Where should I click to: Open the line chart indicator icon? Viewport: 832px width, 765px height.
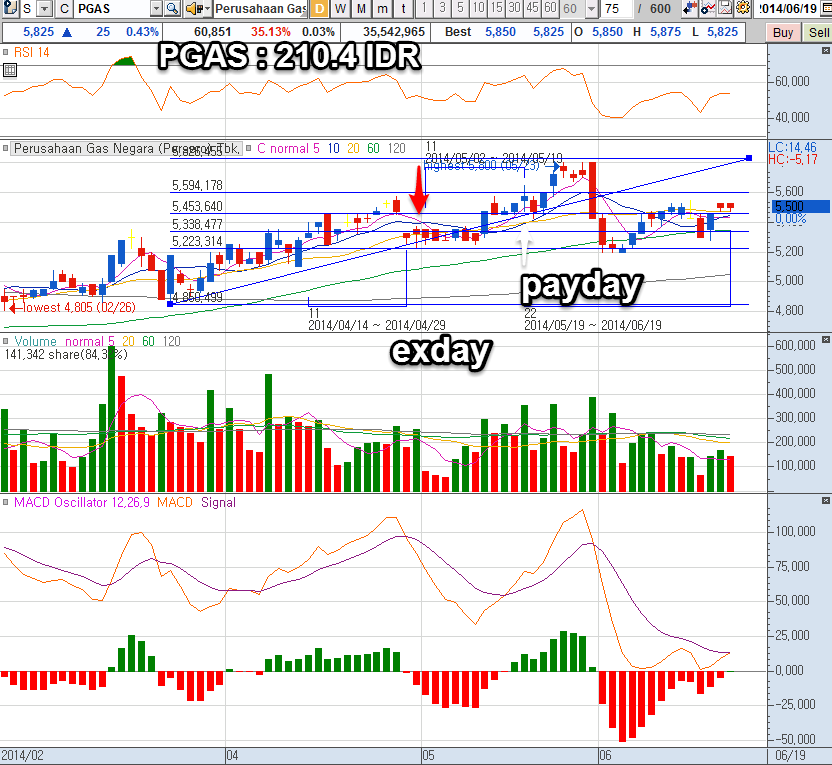point(708,8)
